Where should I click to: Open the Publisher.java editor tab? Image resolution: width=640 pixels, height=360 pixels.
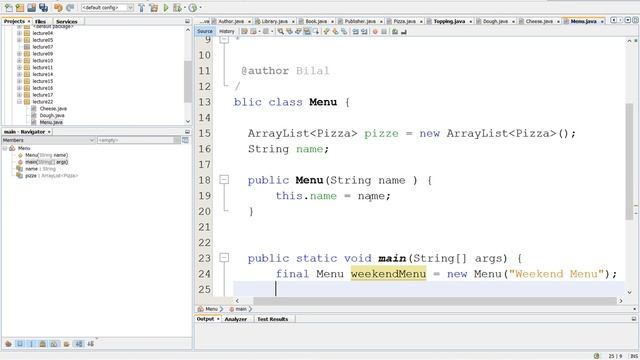point(360,21)
